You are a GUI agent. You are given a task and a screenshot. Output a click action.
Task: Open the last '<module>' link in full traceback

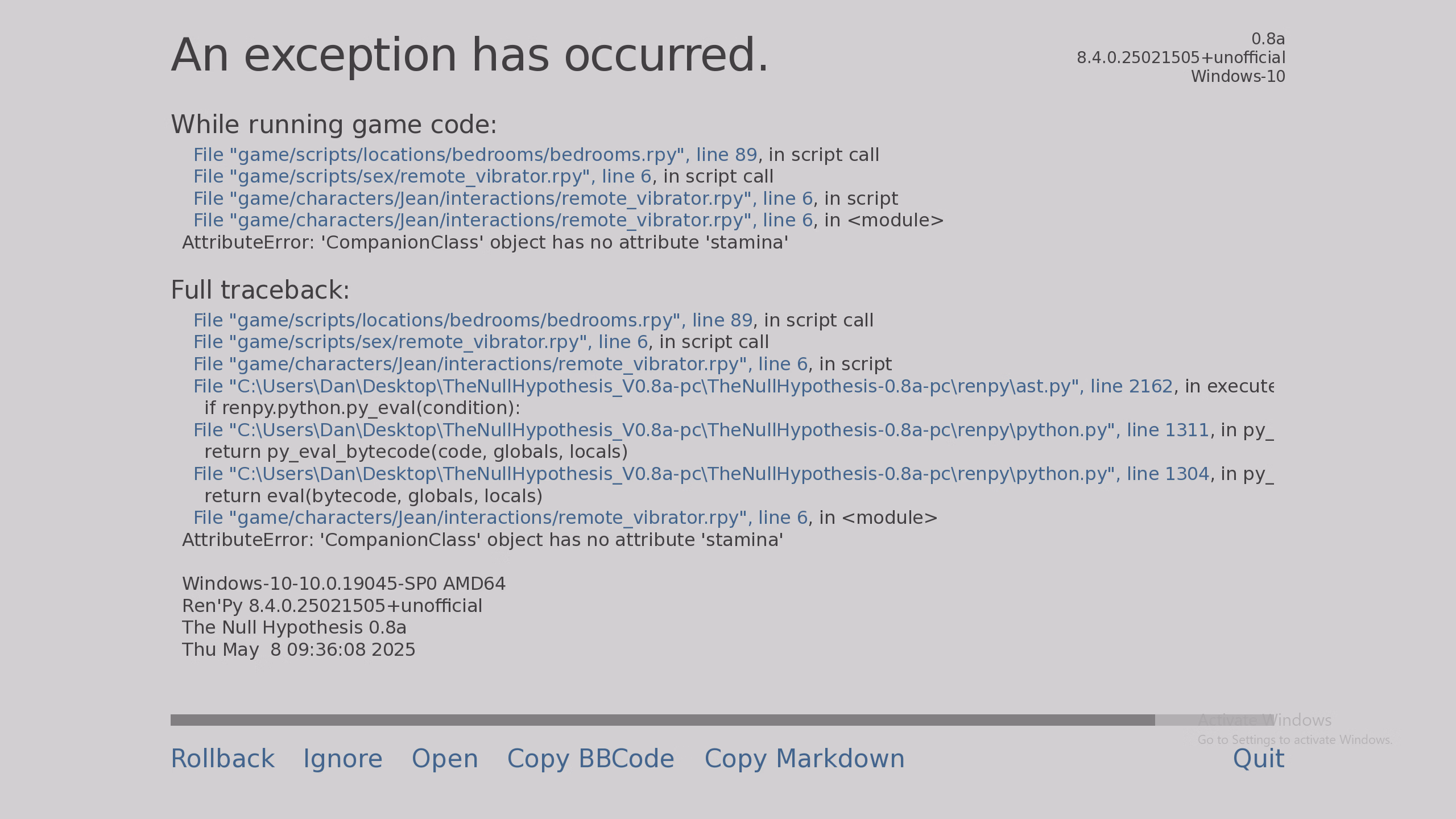coord(500,518)
